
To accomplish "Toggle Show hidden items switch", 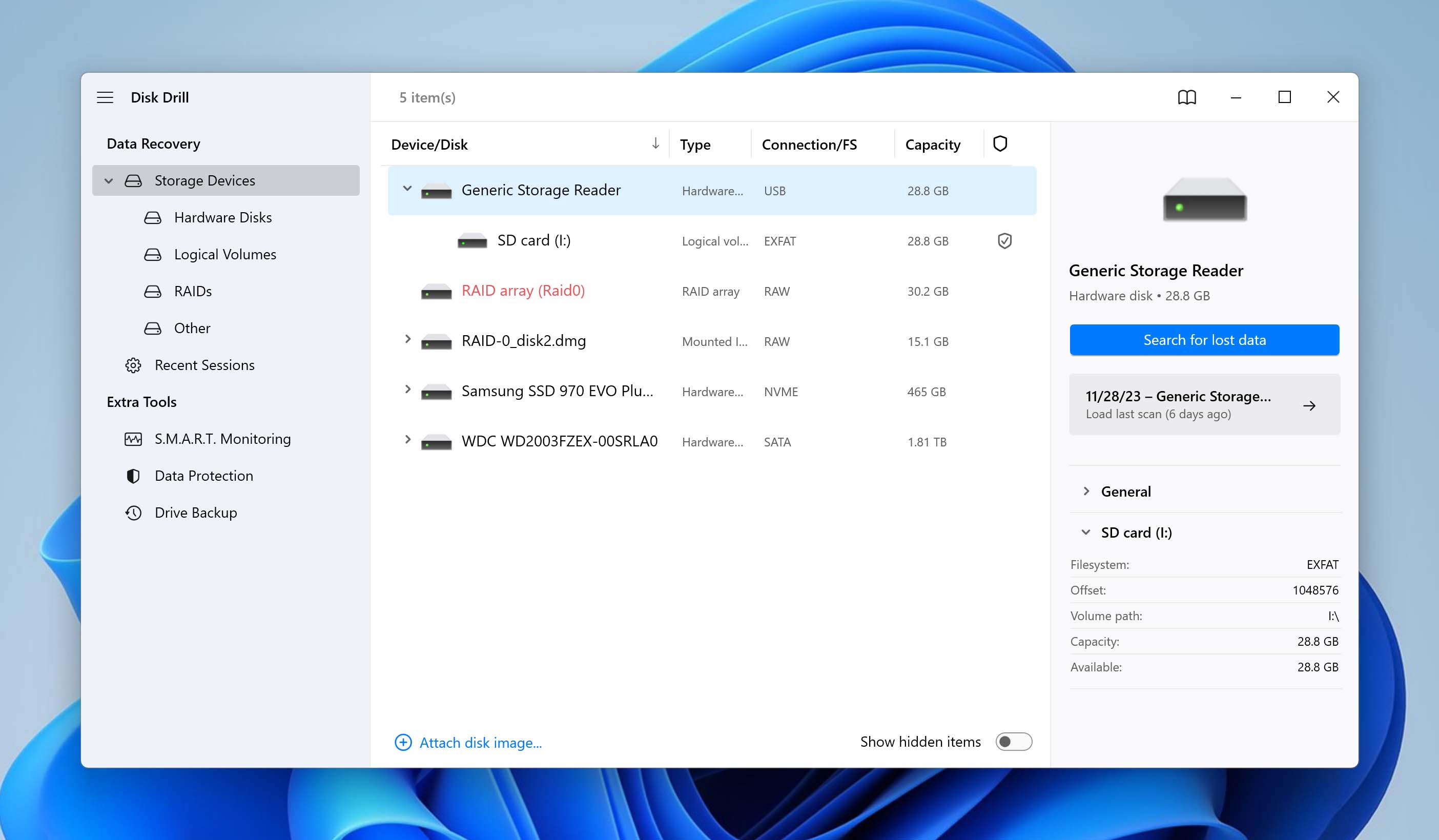I will coord(1014,742).
